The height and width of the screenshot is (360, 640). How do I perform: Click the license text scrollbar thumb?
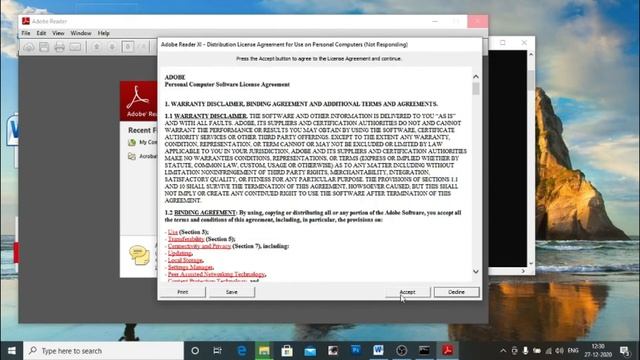(476, 89)
